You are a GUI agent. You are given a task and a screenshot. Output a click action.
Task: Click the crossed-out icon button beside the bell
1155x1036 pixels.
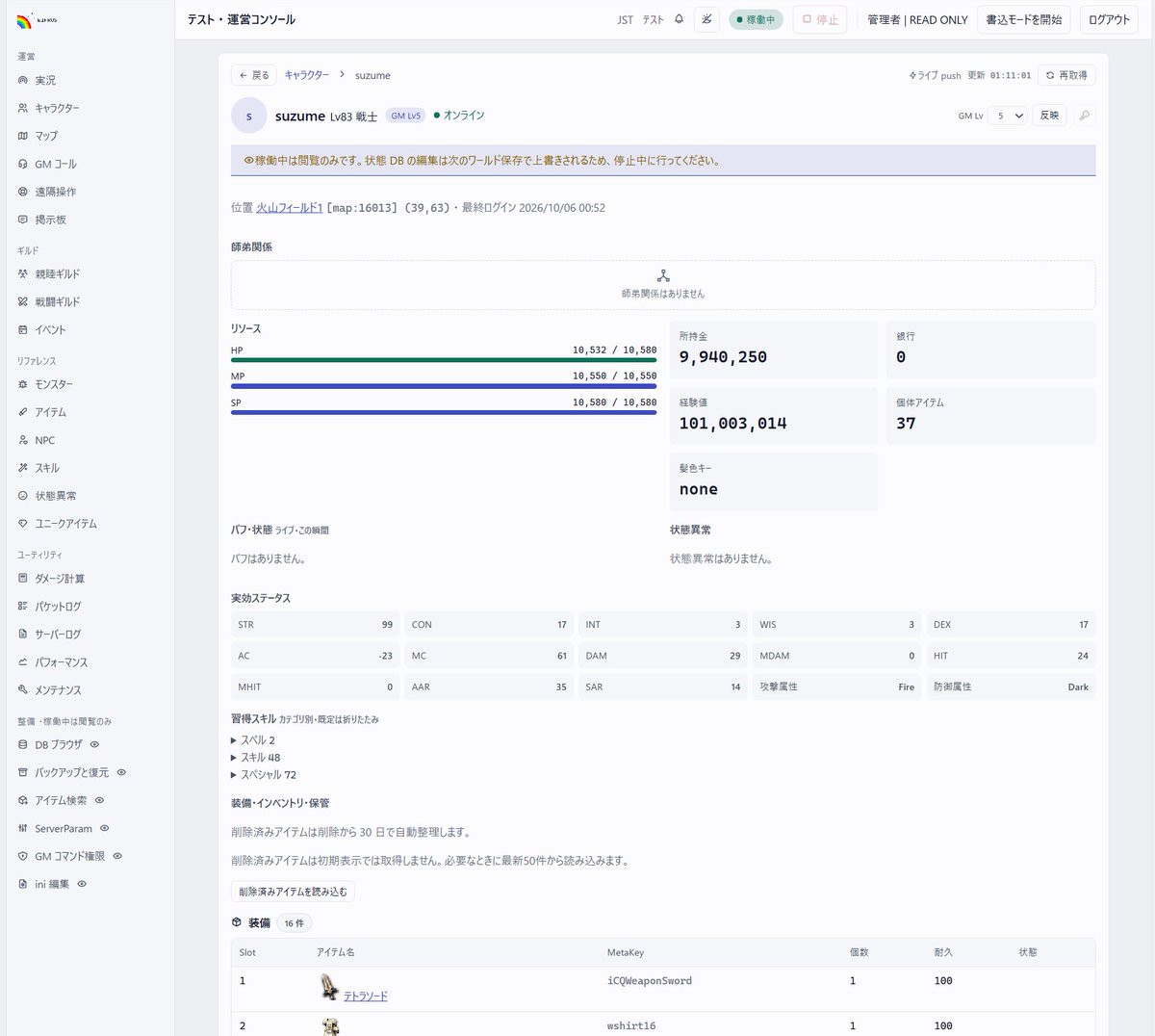[706, 19]
